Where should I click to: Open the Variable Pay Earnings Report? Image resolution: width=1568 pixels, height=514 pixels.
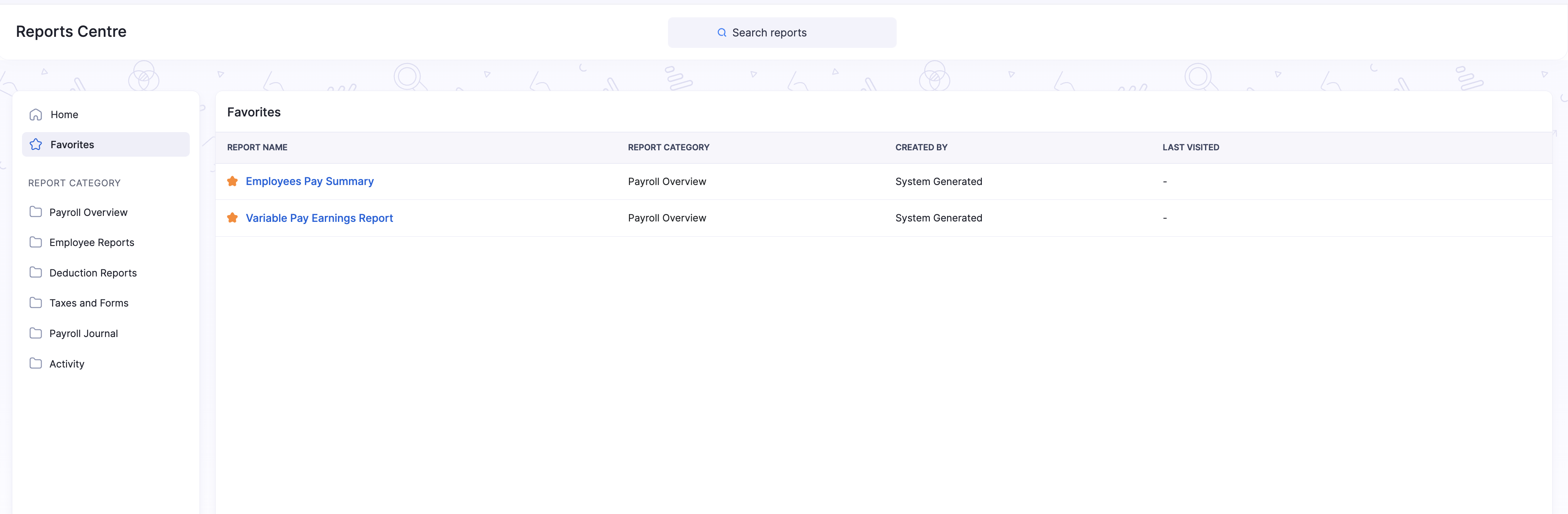coord(319,218)
